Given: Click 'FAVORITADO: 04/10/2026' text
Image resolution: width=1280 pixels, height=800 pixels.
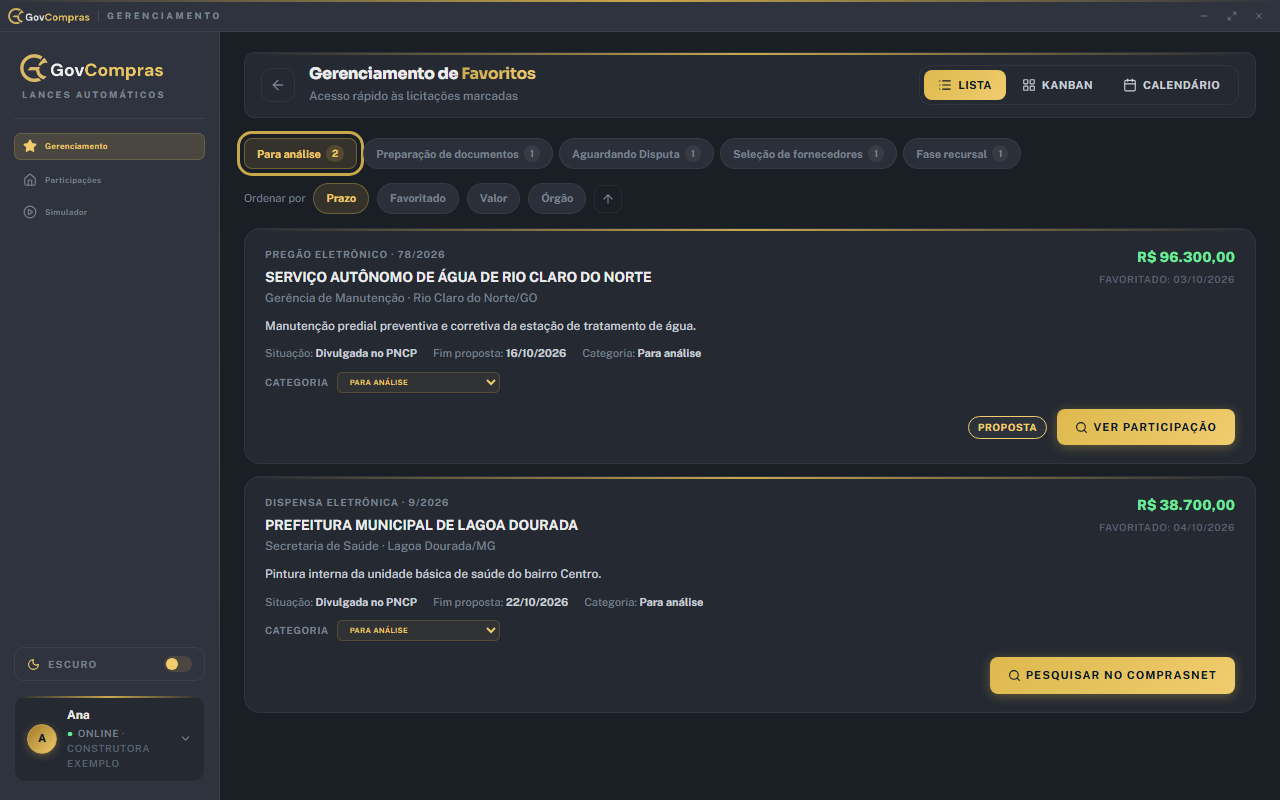Looking at the screenshot, I should click(1167, 527).
